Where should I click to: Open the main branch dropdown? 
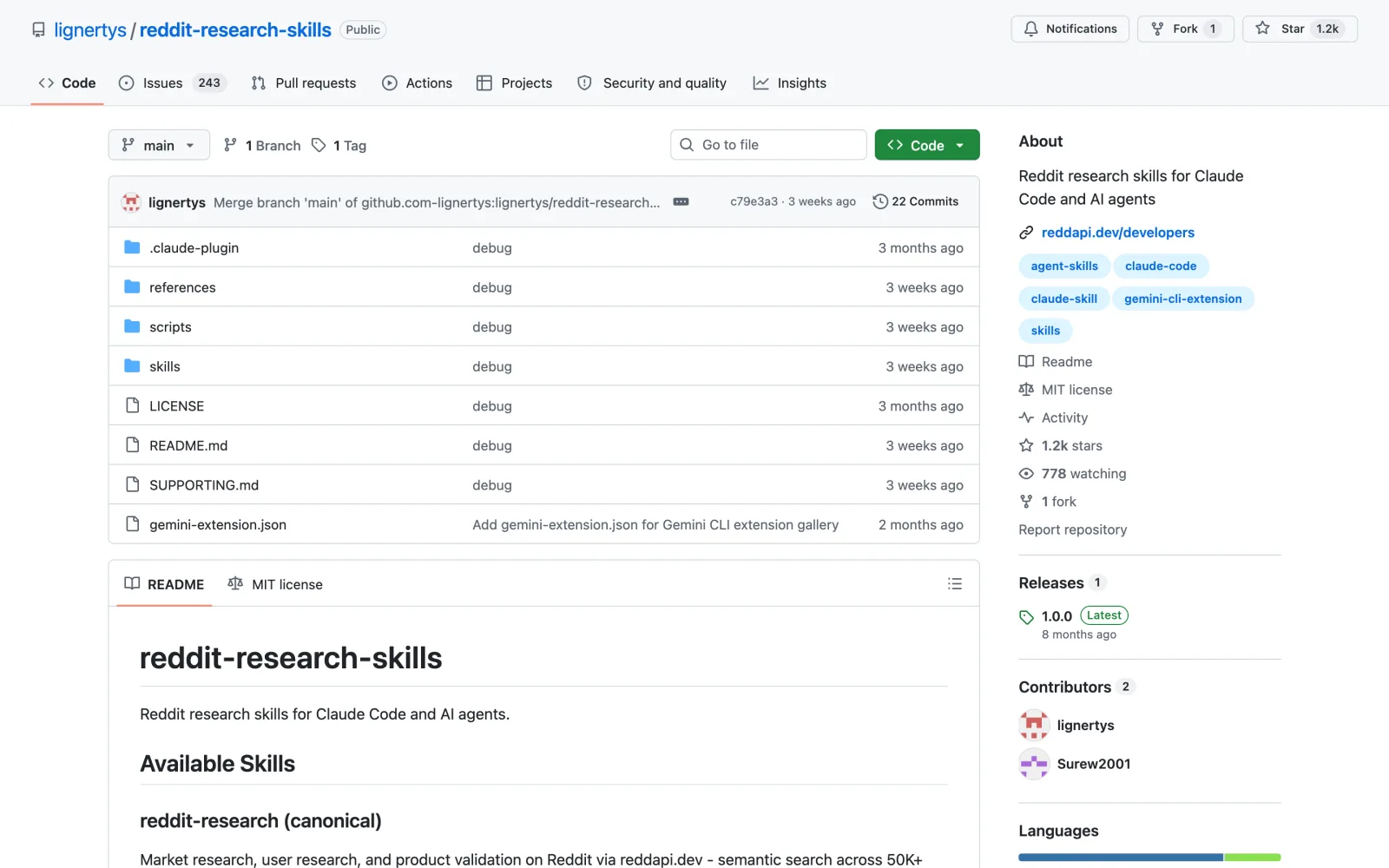[159, 145]
